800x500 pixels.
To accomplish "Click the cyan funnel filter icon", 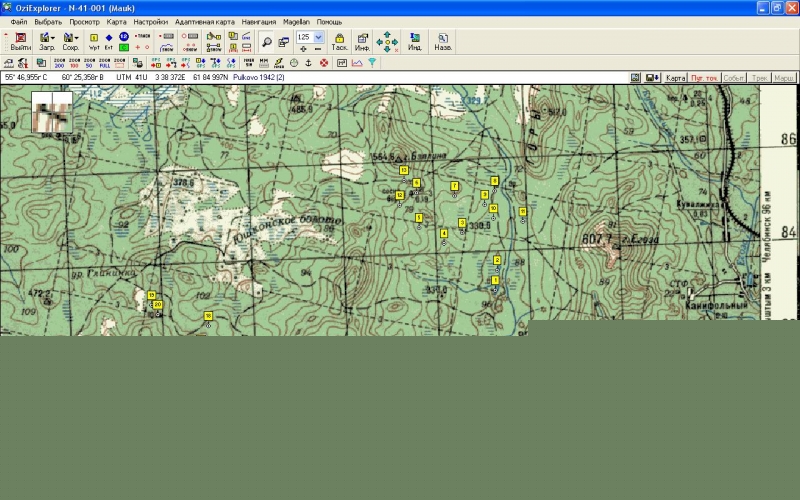I will (x=372, y=63).
